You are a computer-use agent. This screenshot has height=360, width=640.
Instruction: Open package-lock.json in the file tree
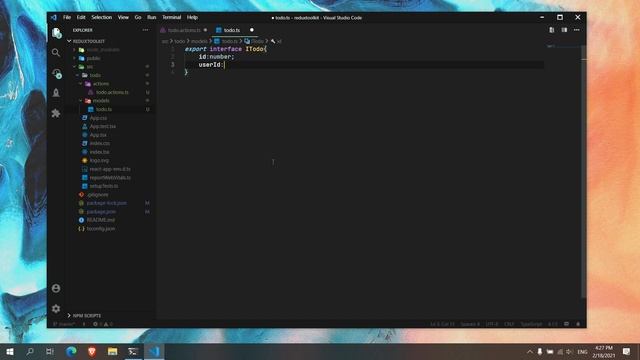[107, 203]
